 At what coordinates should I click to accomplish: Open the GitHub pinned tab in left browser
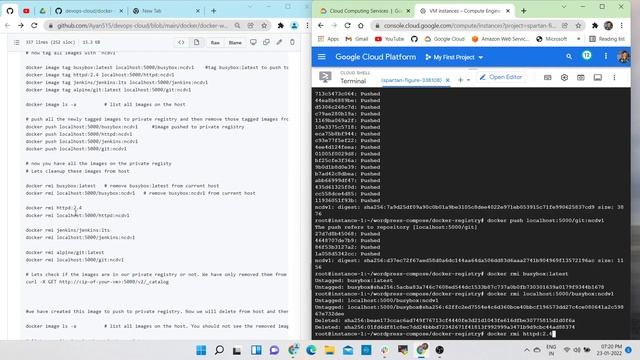pos(10,11)
